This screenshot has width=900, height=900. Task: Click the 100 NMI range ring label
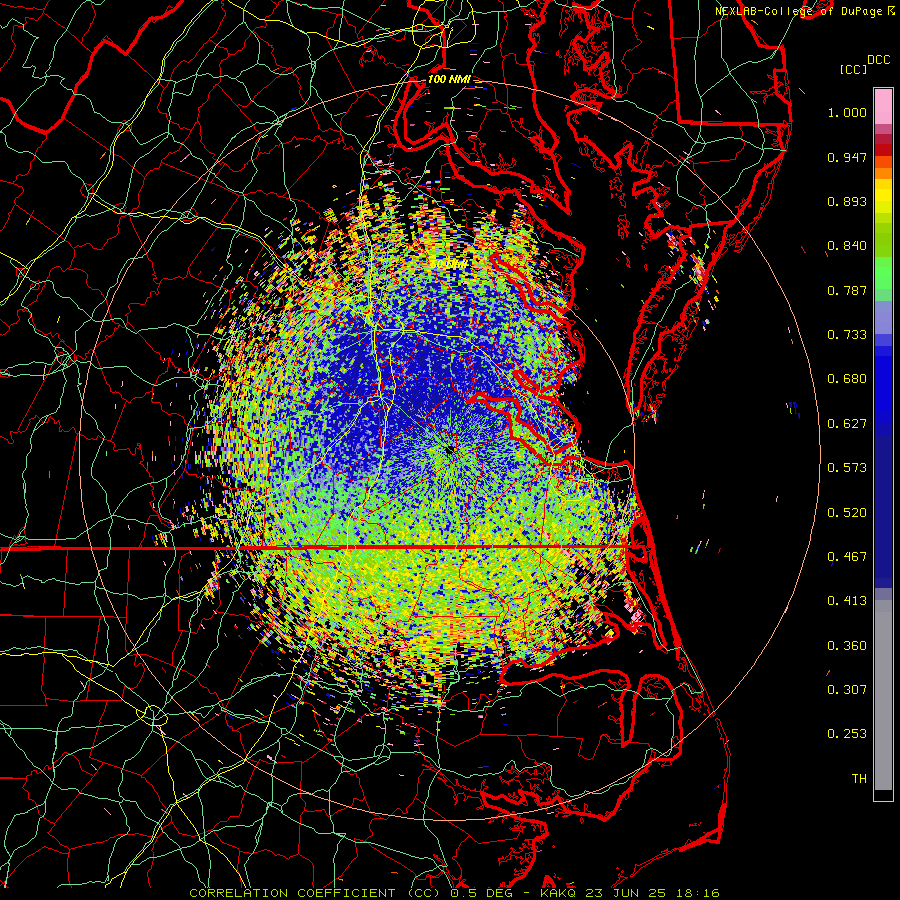point(449,79)
